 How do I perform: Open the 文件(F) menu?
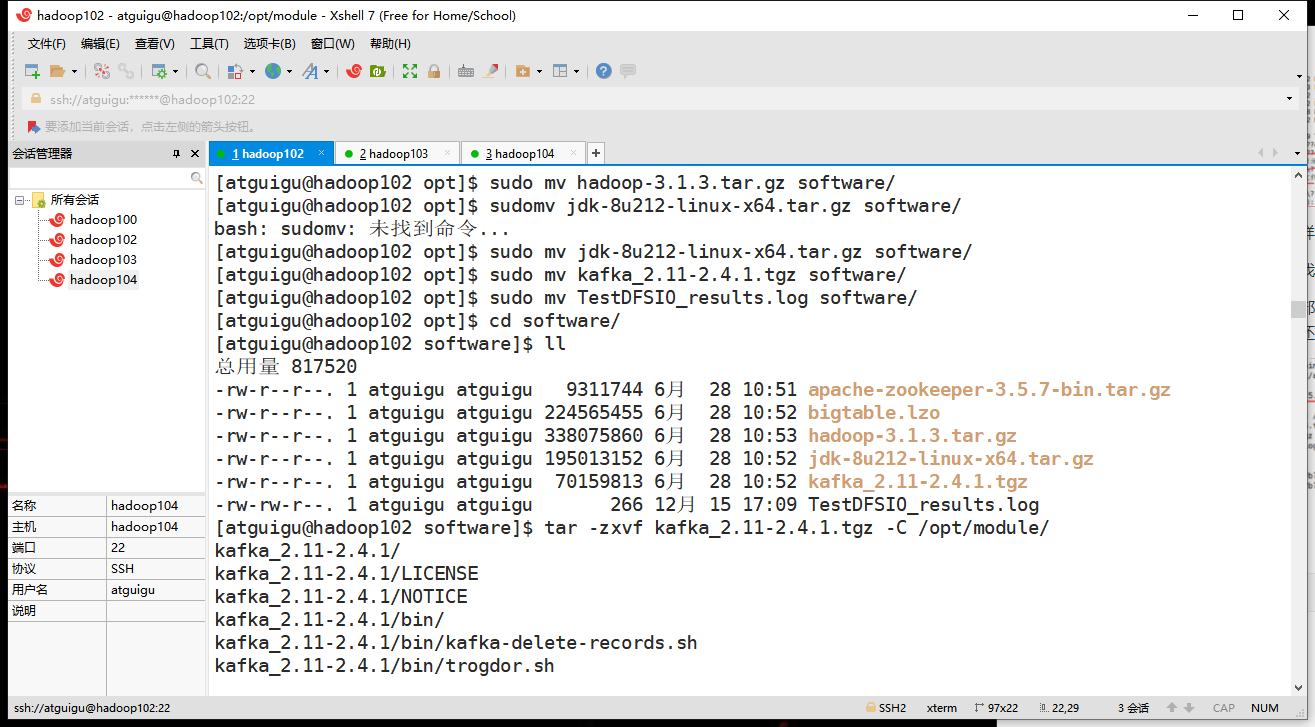tap(46, 44)
